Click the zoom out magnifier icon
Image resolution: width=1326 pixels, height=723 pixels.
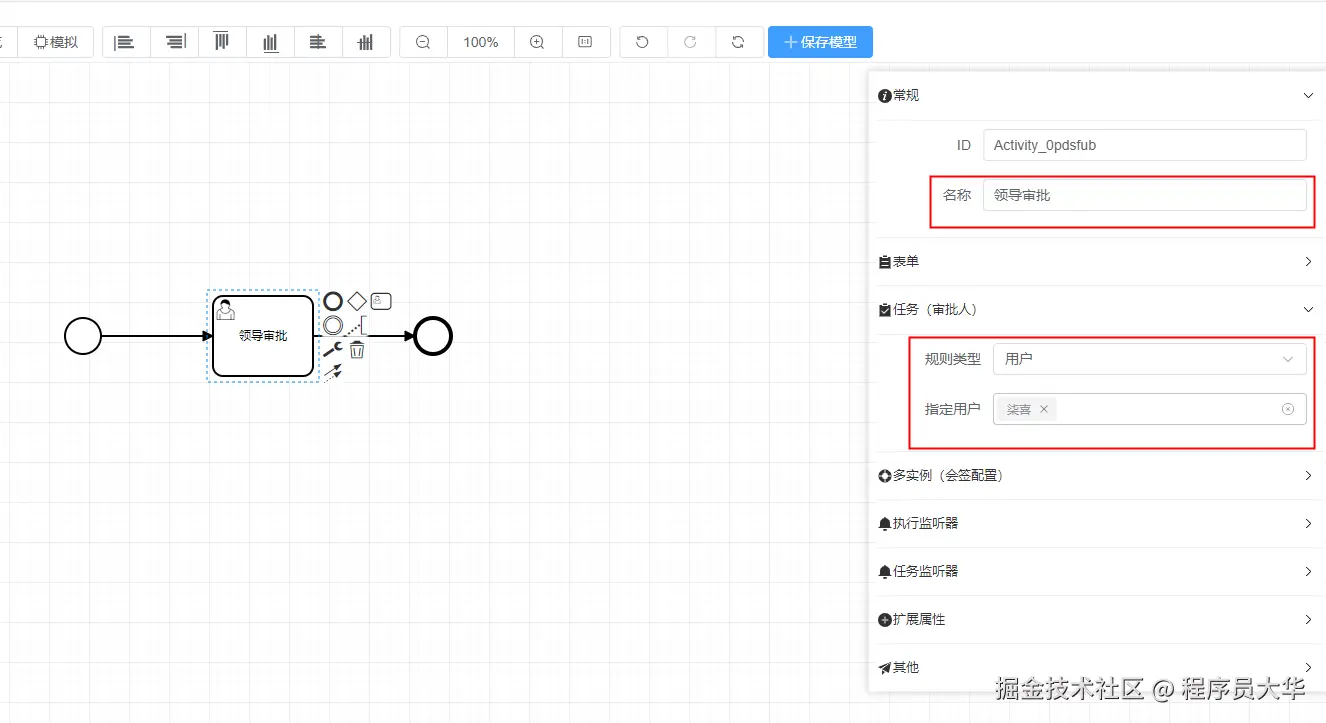422,42
